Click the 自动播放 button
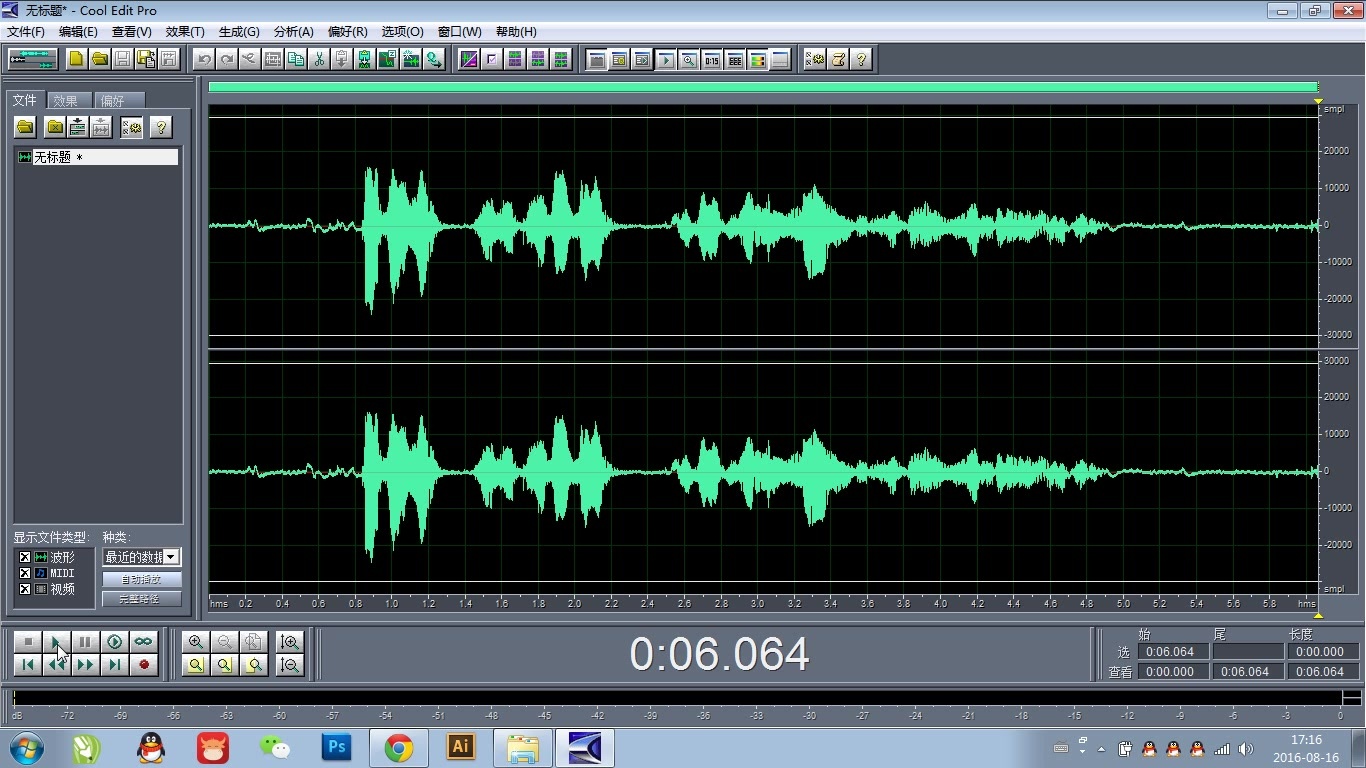 pyautogui.click(x=141, y=579)
